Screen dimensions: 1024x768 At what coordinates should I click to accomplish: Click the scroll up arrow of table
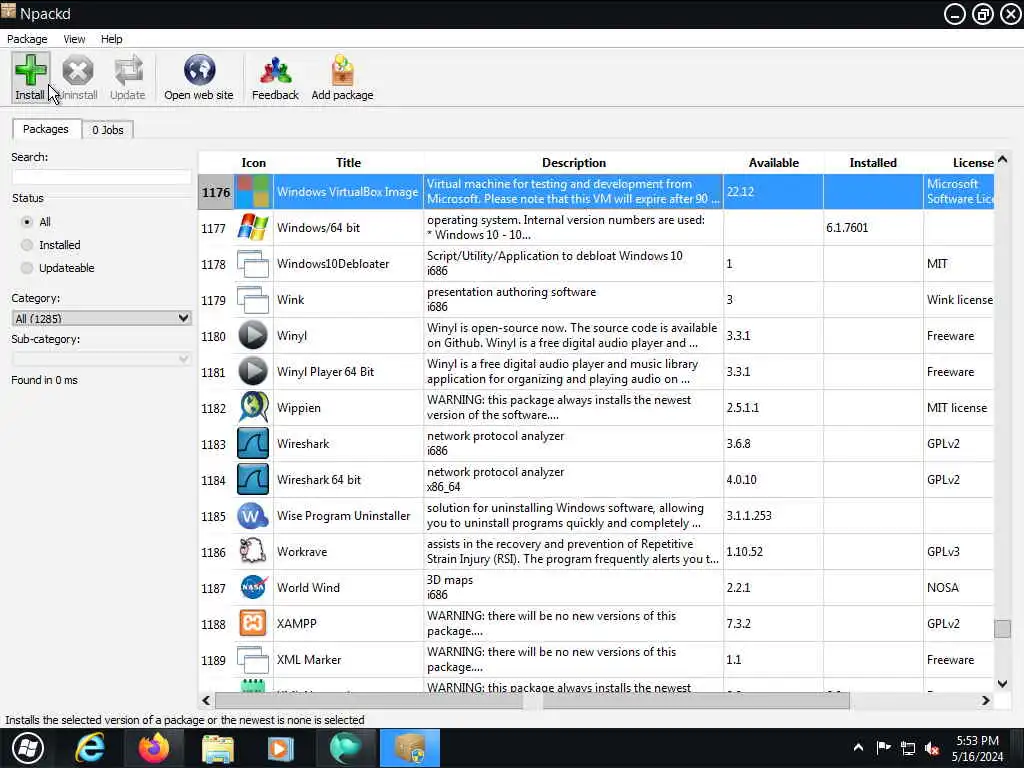tap(1002, 159)
